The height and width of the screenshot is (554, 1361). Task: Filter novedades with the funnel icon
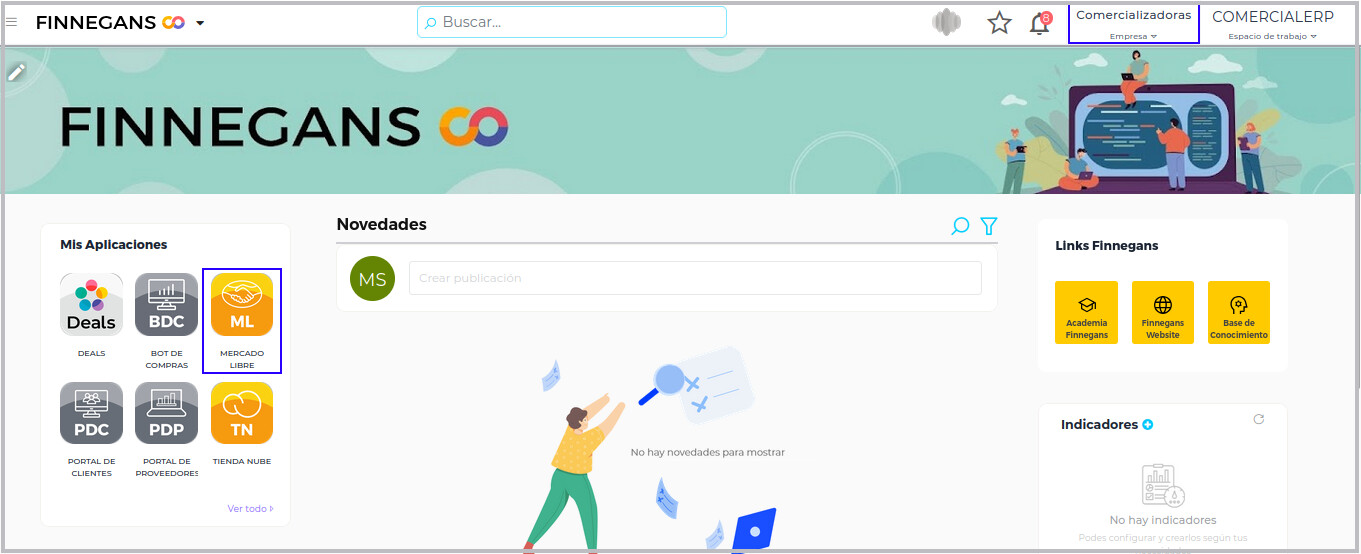click(989, 226)
